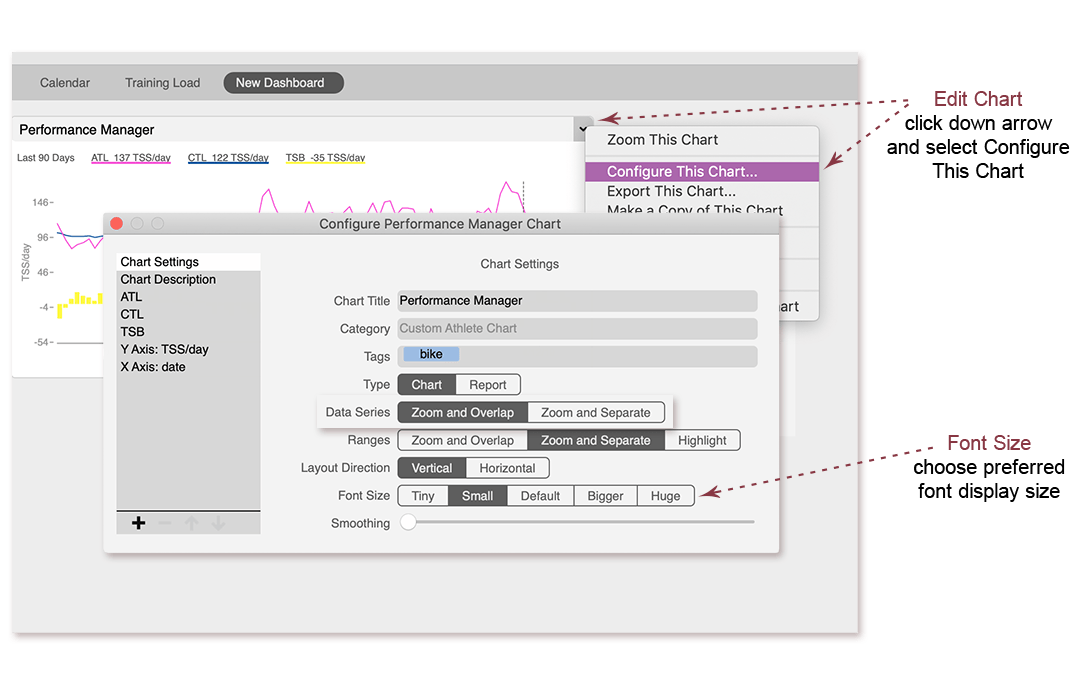Add a new item with the plus icon
Screen dimensions: 1085x676
(138, 523)
